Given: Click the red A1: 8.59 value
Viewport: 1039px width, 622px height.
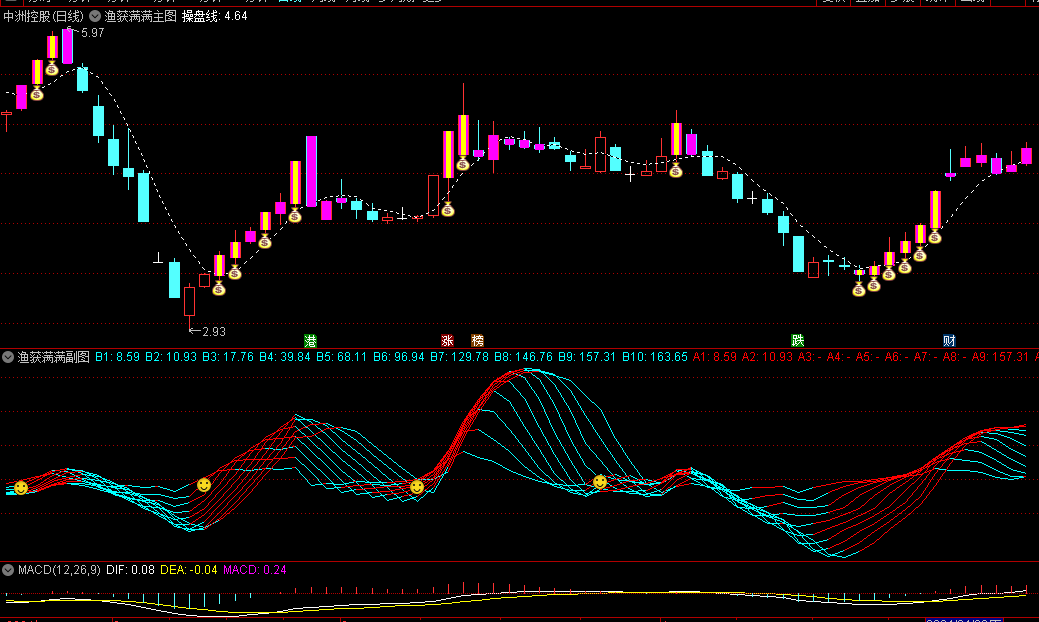Looking at the screenshot, I should pos(715,357).
